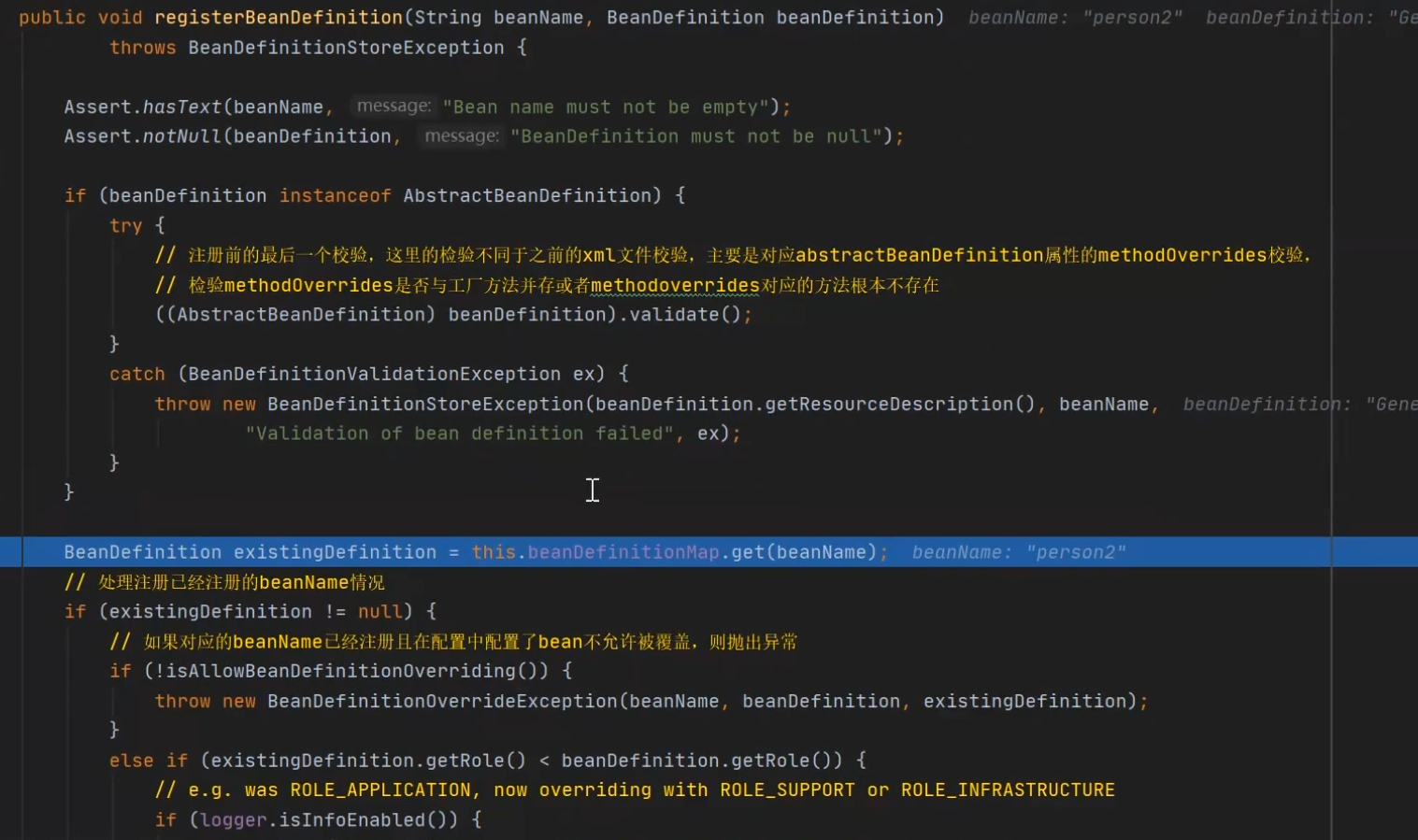Click AbstractBeanDefinition in instanceof check
Viewport: 1418px width, 840px height.
click(526, 196)
